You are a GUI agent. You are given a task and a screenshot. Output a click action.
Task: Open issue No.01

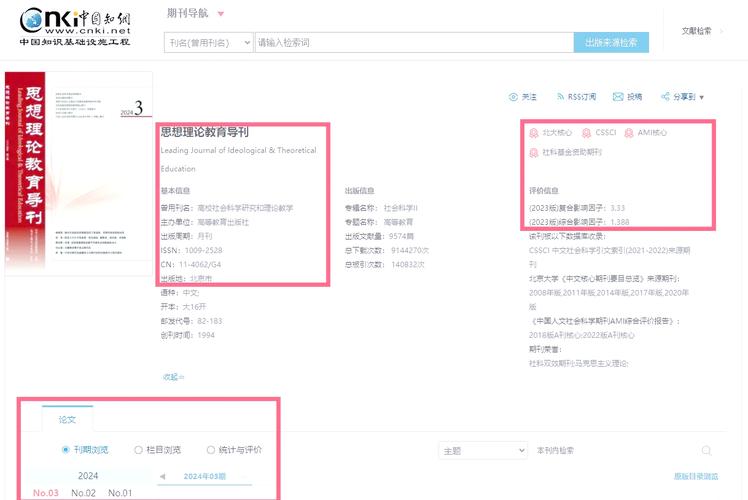[x=120, y=493]
